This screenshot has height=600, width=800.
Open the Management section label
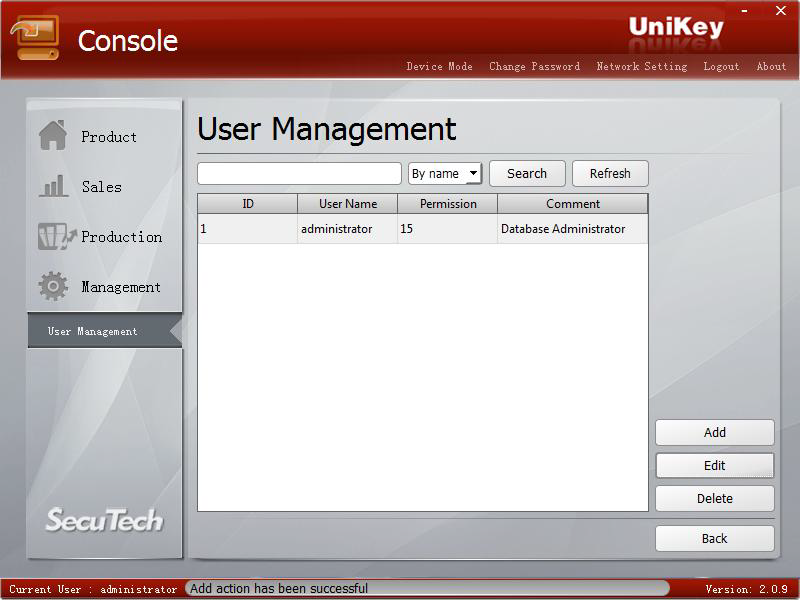point(121,287)
